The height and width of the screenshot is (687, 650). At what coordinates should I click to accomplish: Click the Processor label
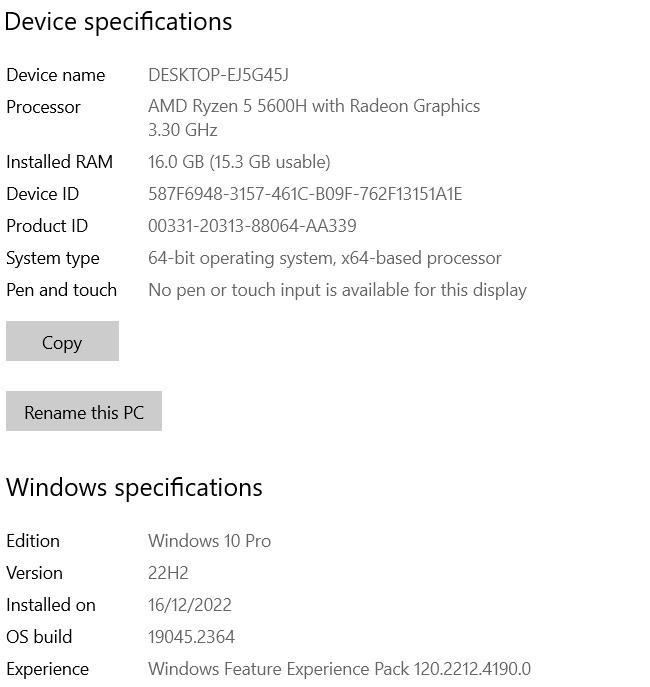point(43,107)
